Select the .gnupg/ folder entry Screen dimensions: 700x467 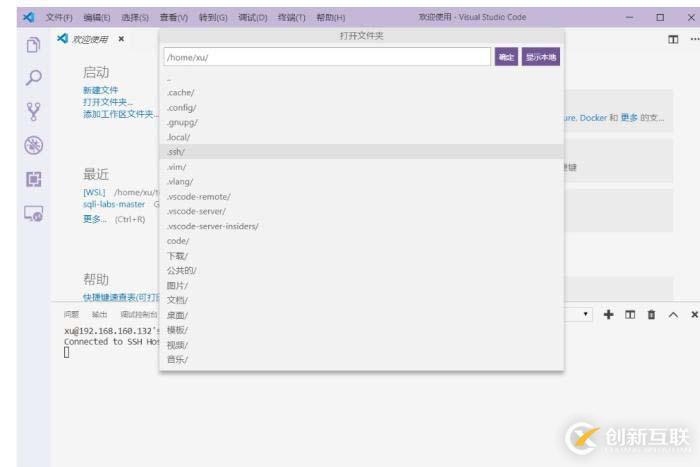[x=361, y=122]
